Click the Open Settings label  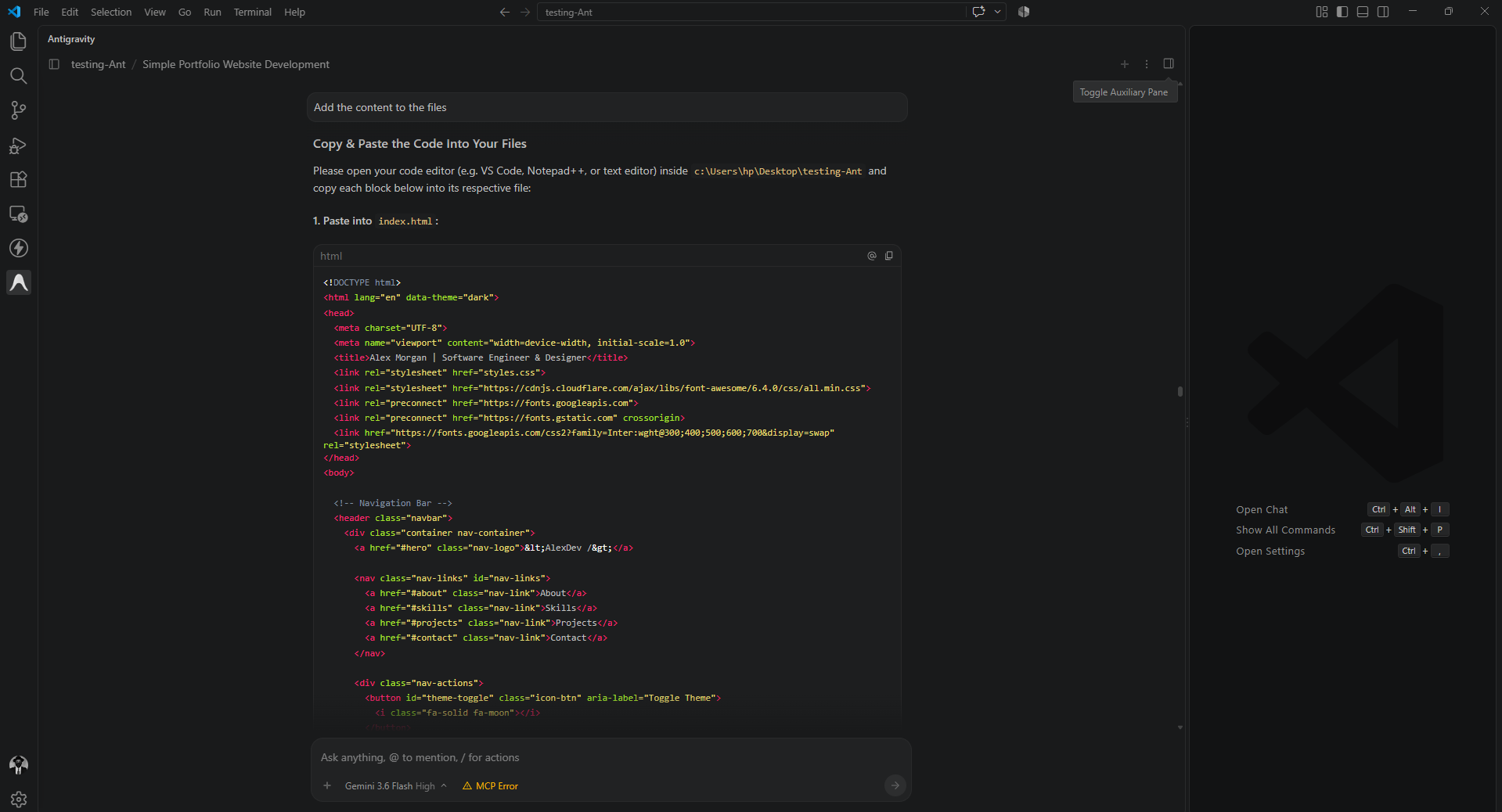point(1270,551)
